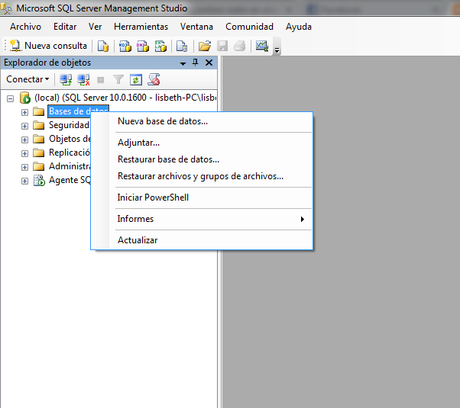This screenshot has width=460, height=408.
Task: Expand the Objetos de servidor folder
Action: [x=25, y=140]
